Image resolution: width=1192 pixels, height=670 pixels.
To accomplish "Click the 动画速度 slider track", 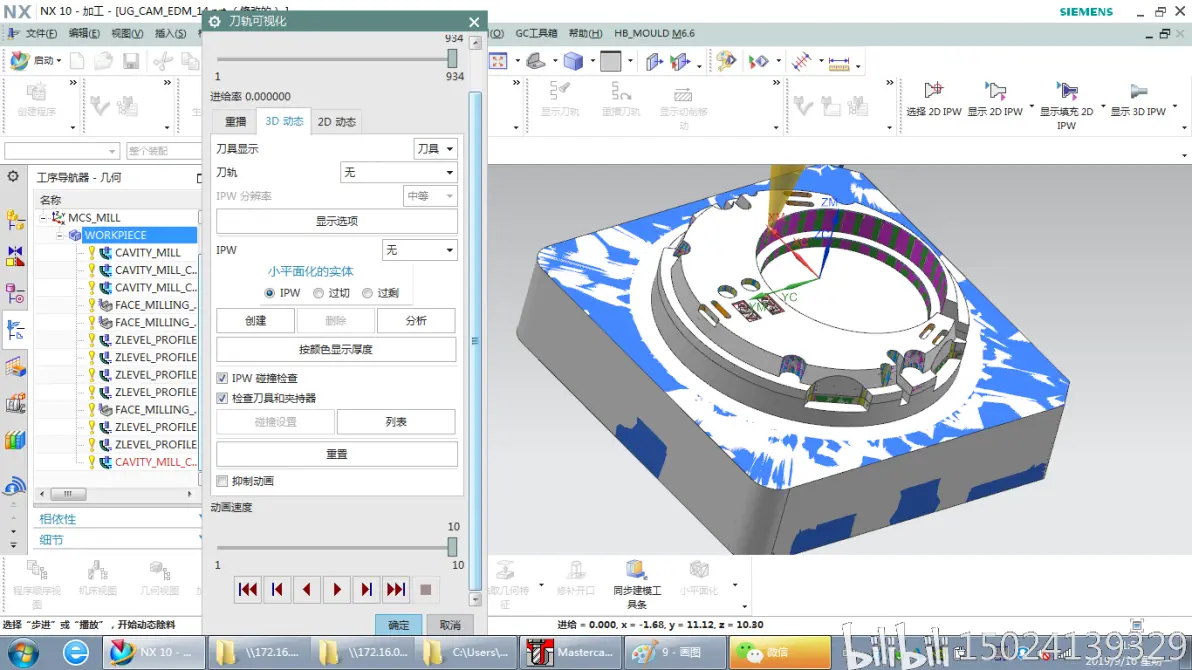I will [x=337, y=547].
